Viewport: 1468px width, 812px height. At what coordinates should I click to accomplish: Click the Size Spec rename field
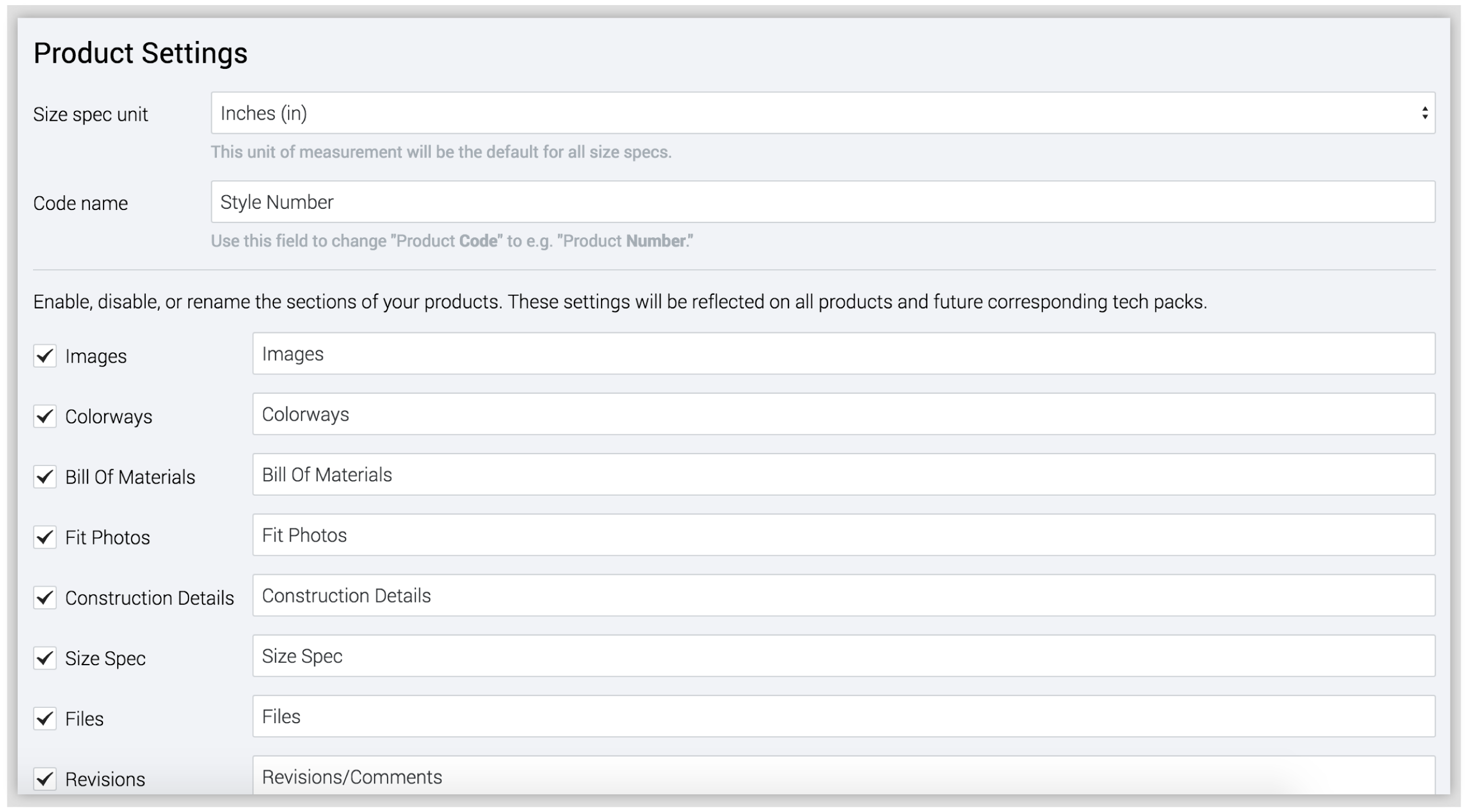click(844, 656)
